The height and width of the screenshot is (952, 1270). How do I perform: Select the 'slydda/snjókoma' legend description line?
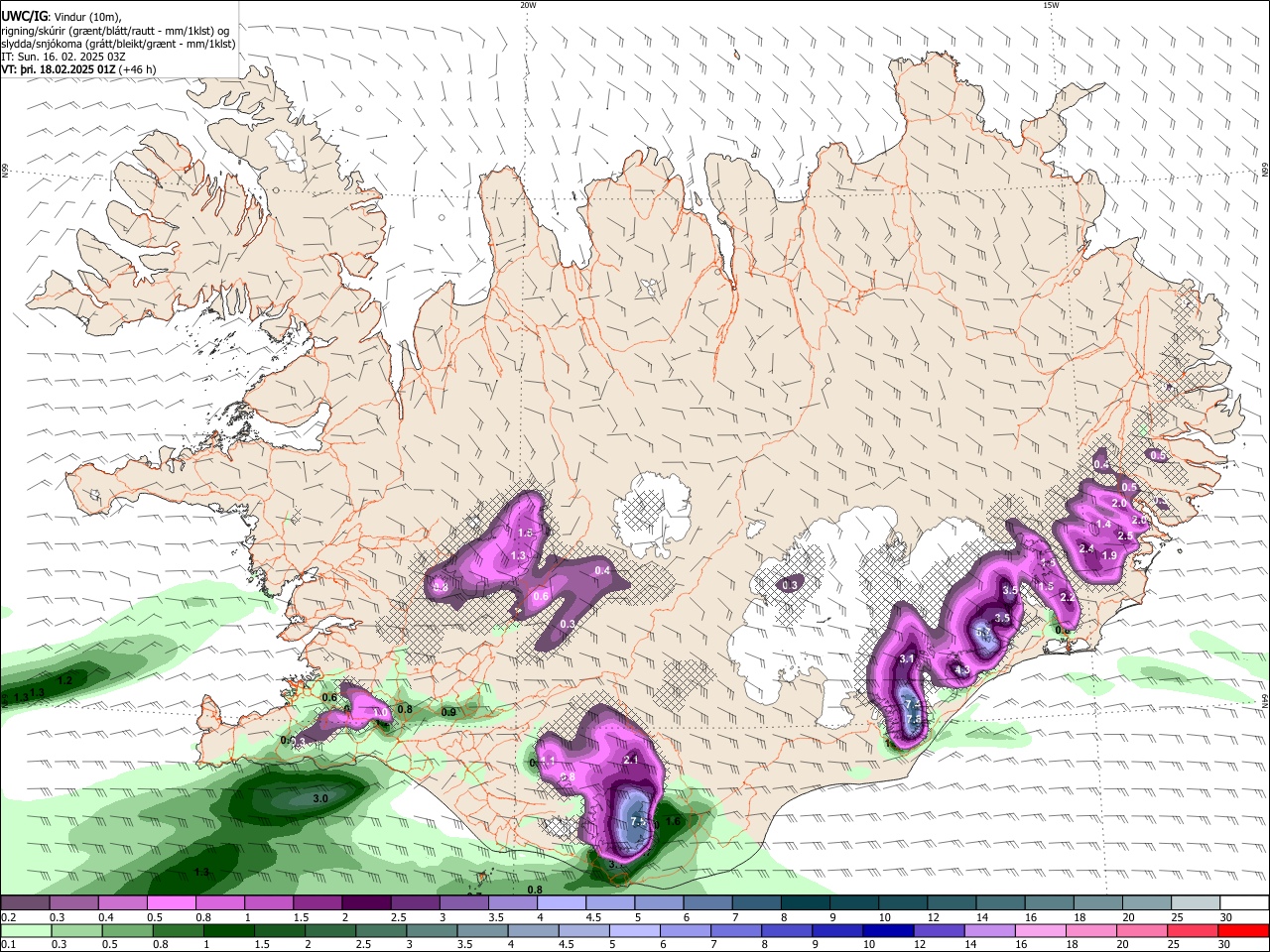[x=118, y=43]
